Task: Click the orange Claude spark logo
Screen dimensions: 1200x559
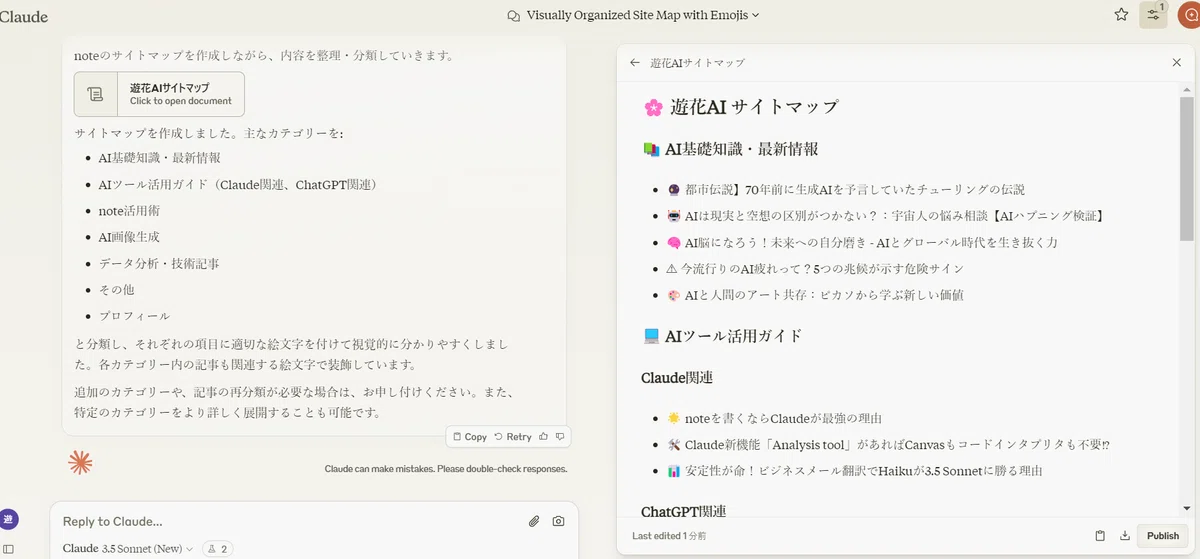Action: click(80, 462)
